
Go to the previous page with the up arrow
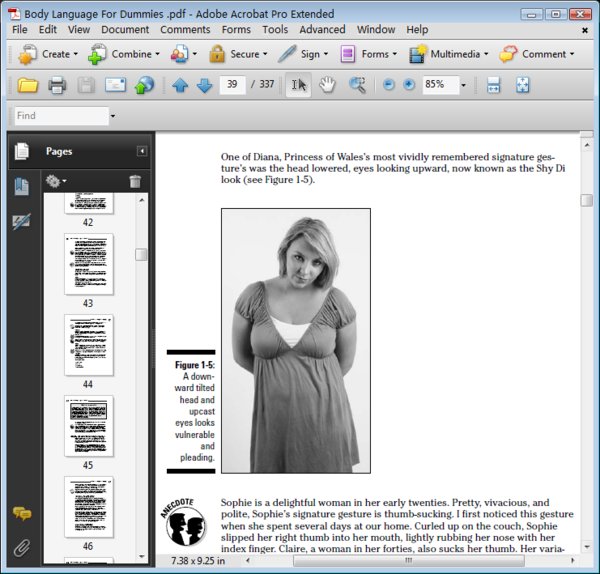(x=180, y=85)
